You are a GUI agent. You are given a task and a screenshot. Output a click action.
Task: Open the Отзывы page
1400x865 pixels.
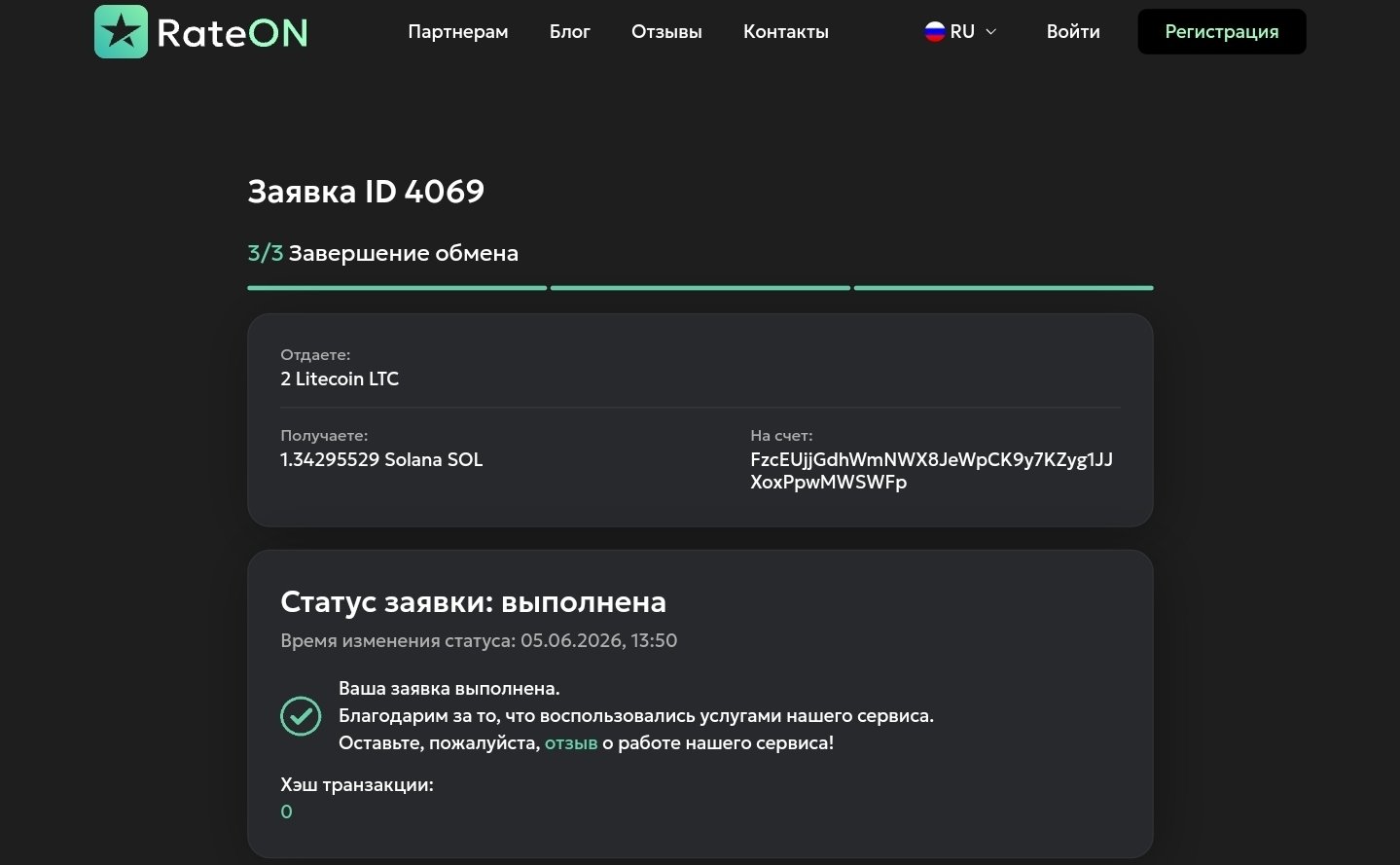pos(666,31)
